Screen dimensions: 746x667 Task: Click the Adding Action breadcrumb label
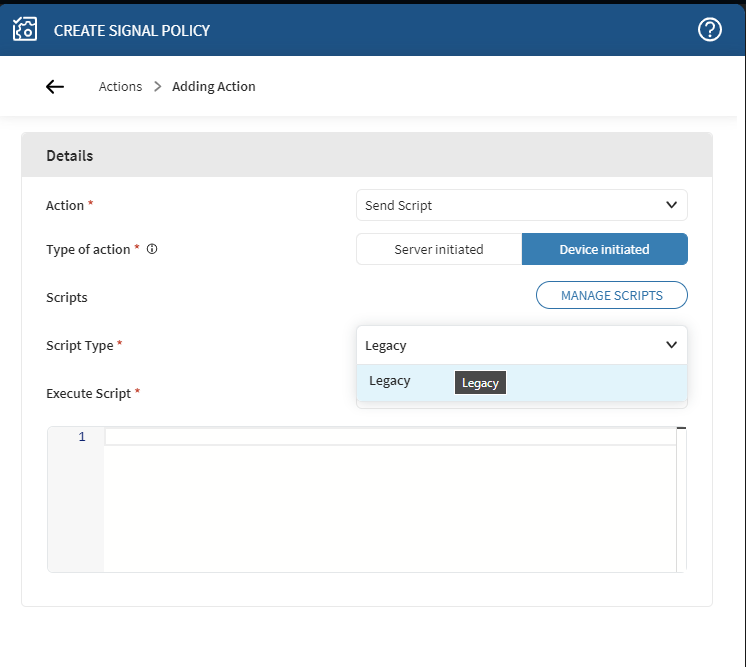(214, 87)
